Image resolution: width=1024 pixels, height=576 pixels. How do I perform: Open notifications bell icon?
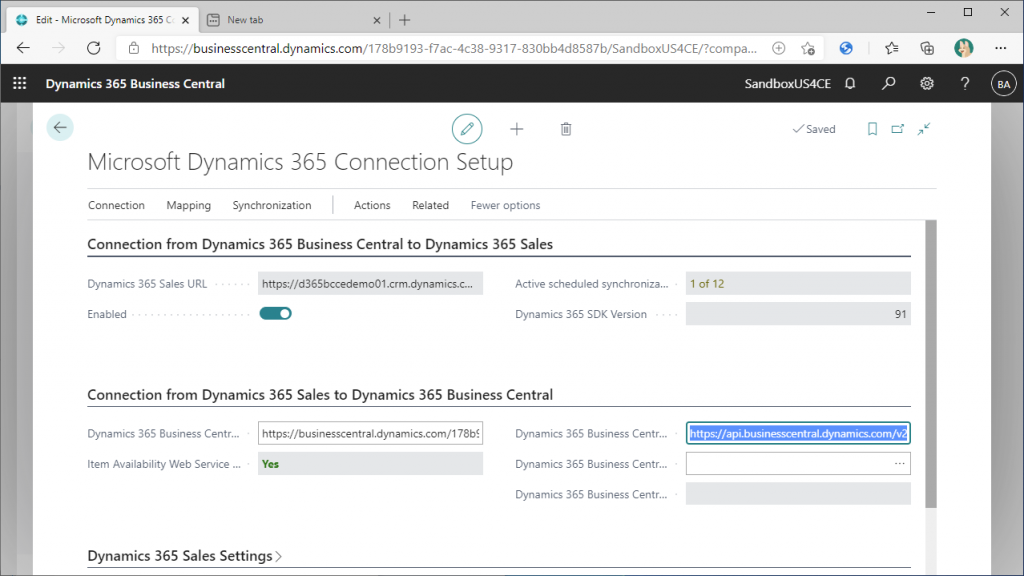tap(850, 84)
